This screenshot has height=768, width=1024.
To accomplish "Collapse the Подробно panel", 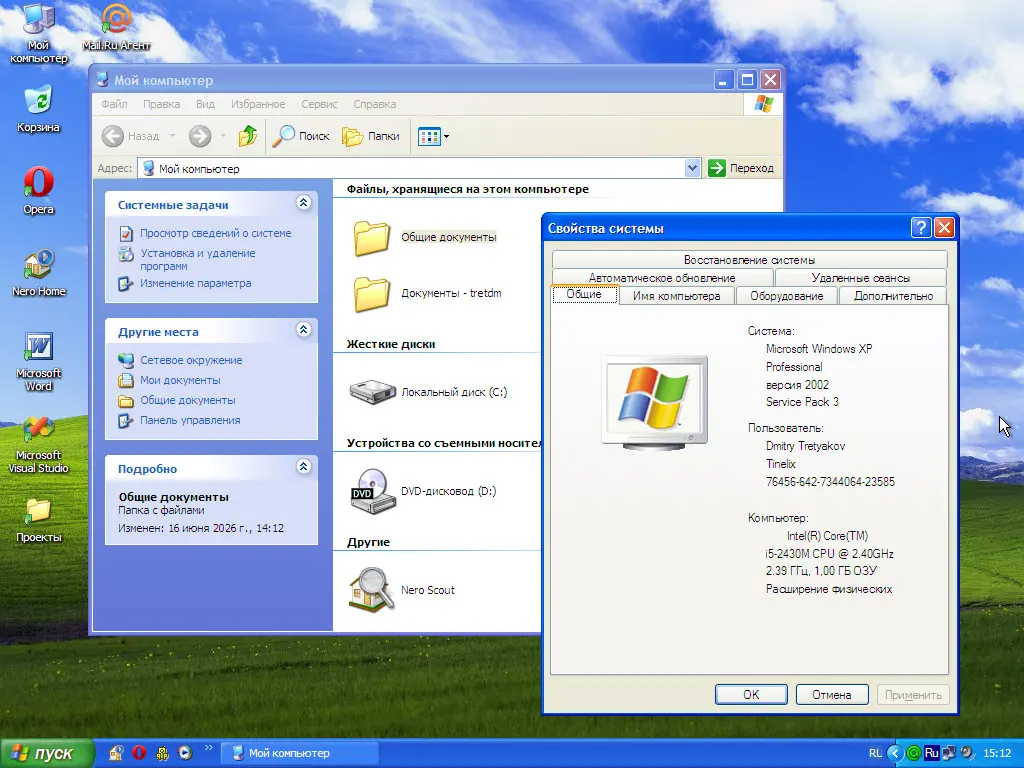I will tap(303, 467).
